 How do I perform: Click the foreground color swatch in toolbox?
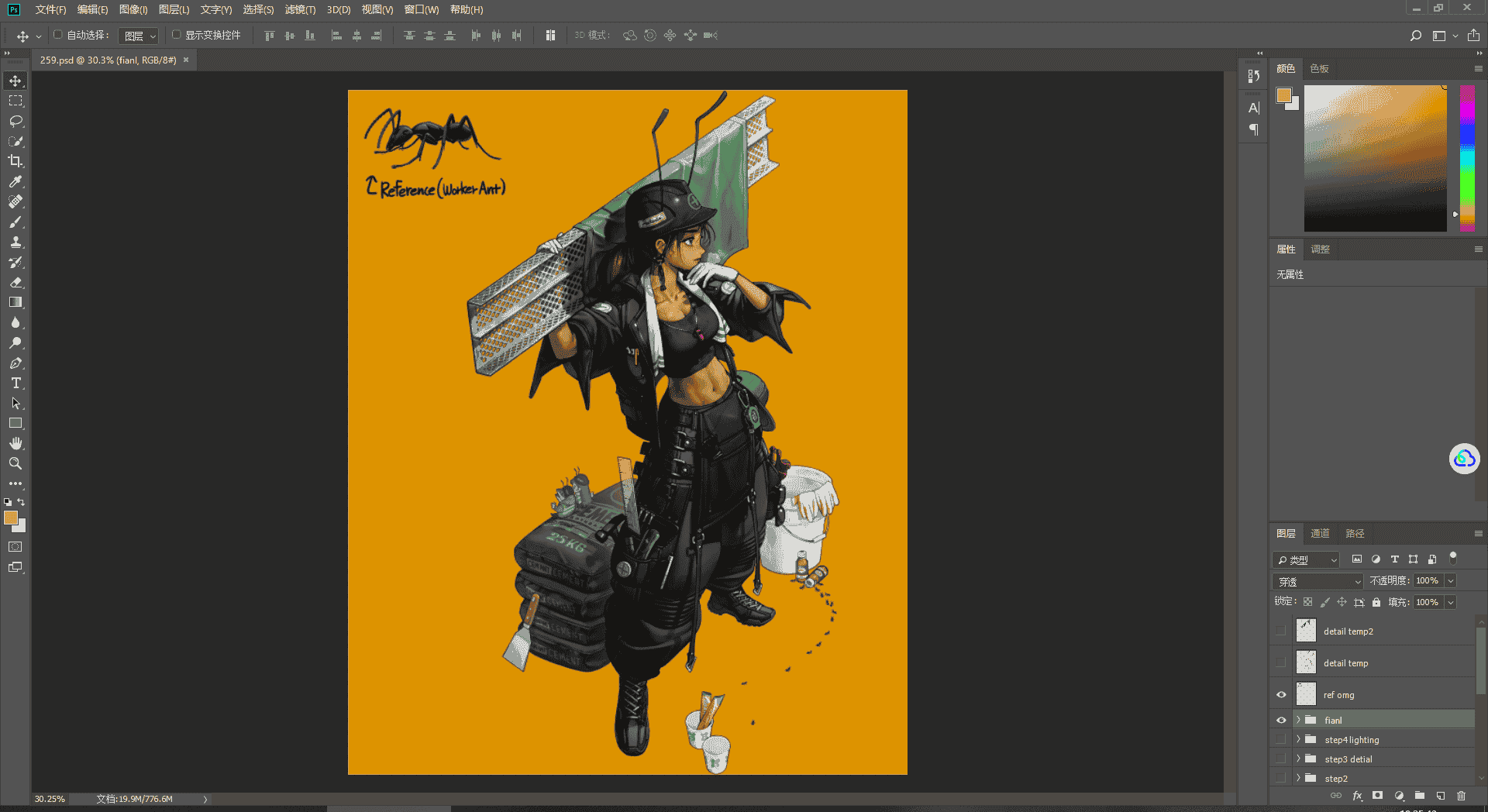[x=11, y=518]
